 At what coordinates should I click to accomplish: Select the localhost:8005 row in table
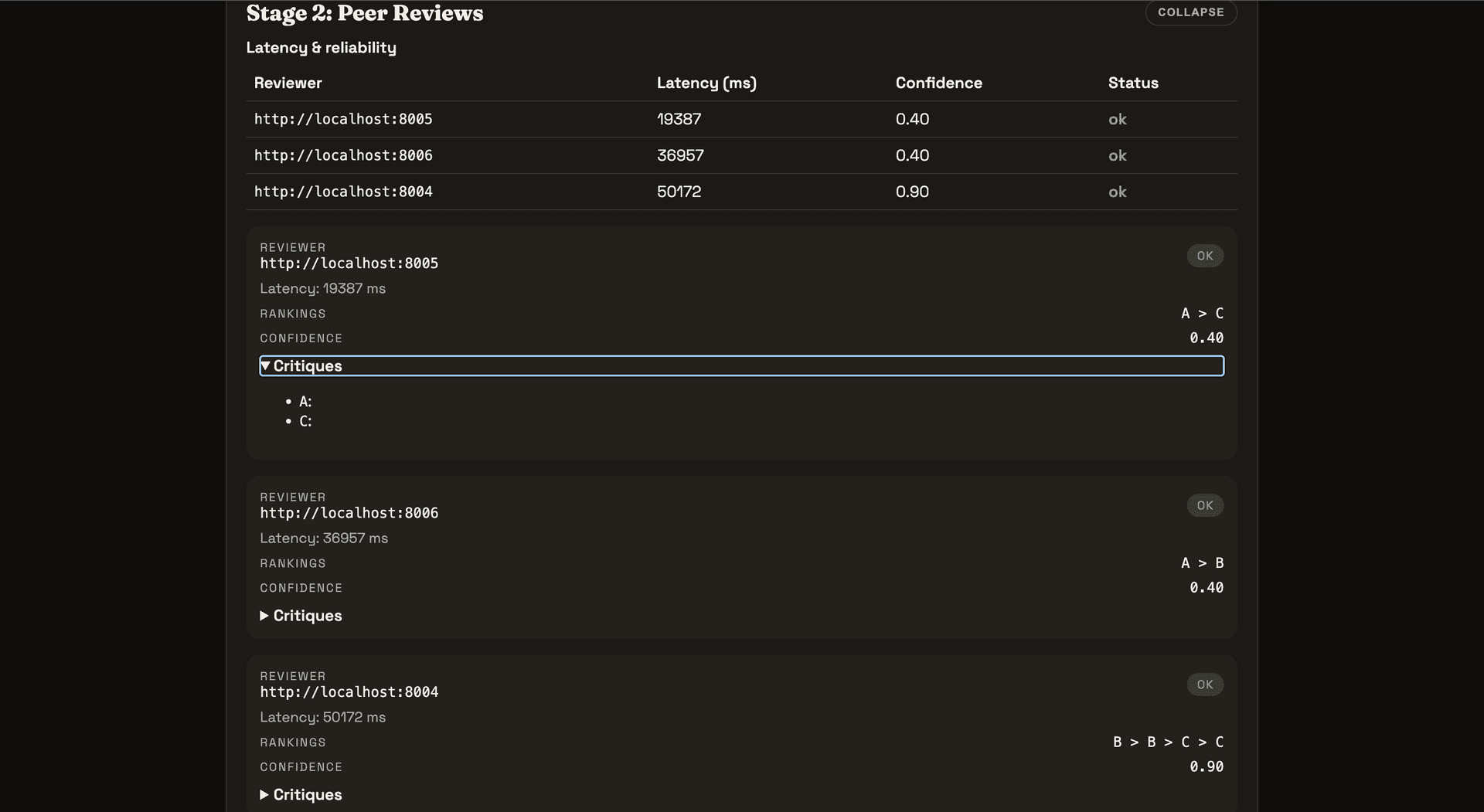pos(343,119)
